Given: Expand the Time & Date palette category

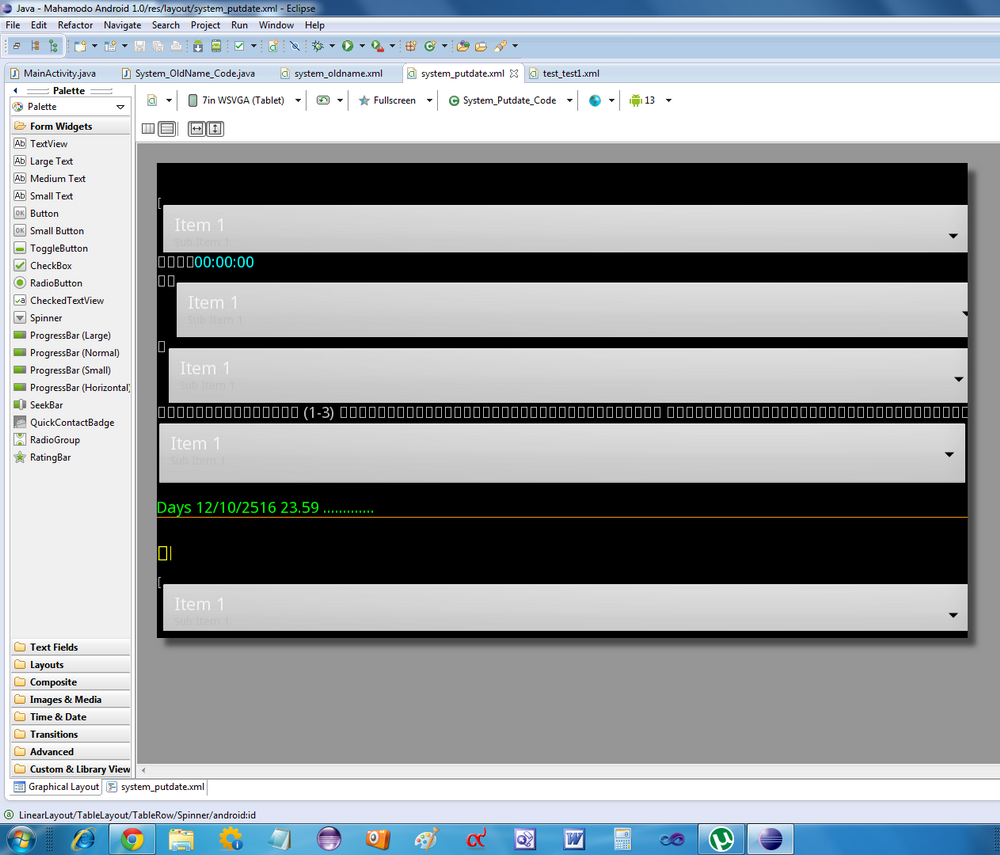Looking at the screenshot, I should pyautogui.click(x=70, y=717).
